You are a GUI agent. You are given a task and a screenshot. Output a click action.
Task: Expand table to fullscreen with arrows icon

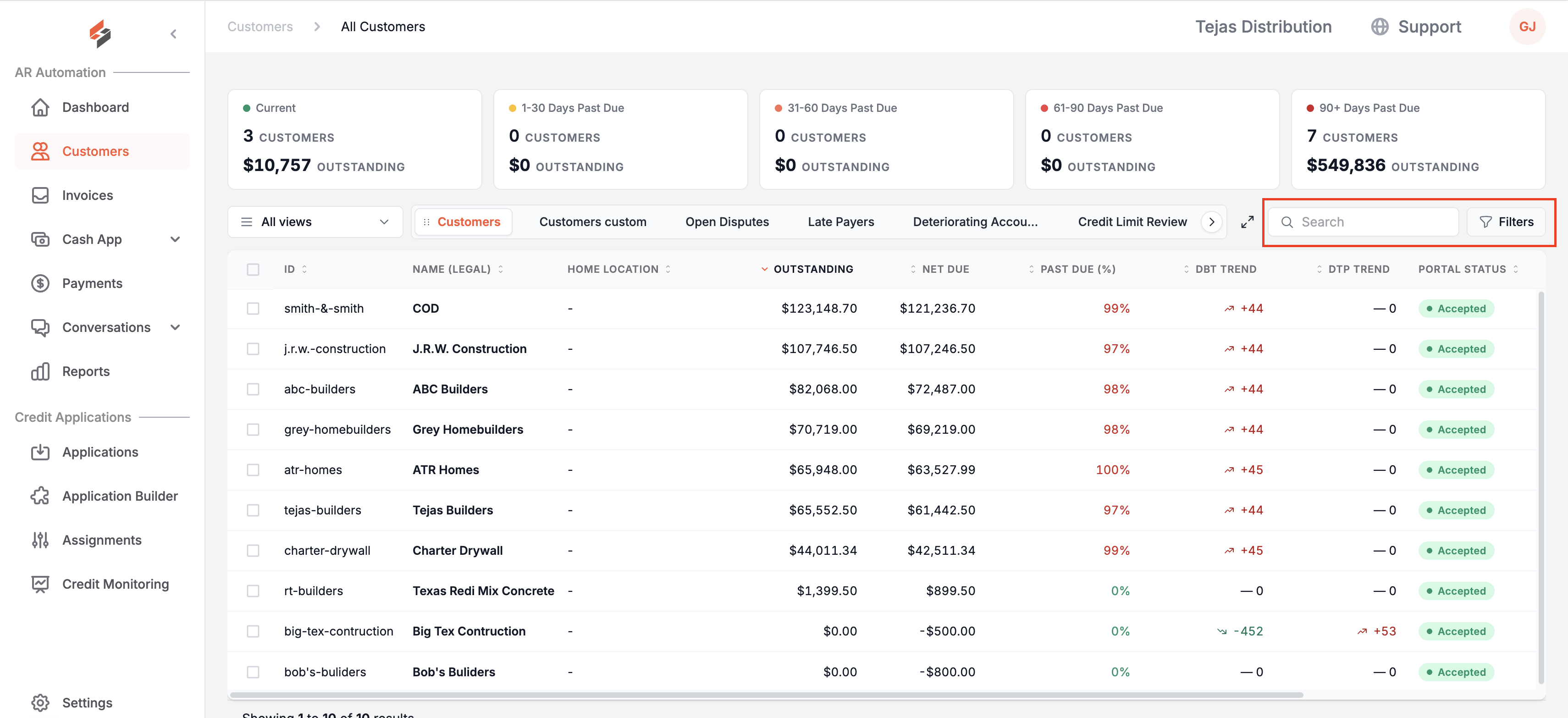pyautogui.click(x=1247, y=222)
